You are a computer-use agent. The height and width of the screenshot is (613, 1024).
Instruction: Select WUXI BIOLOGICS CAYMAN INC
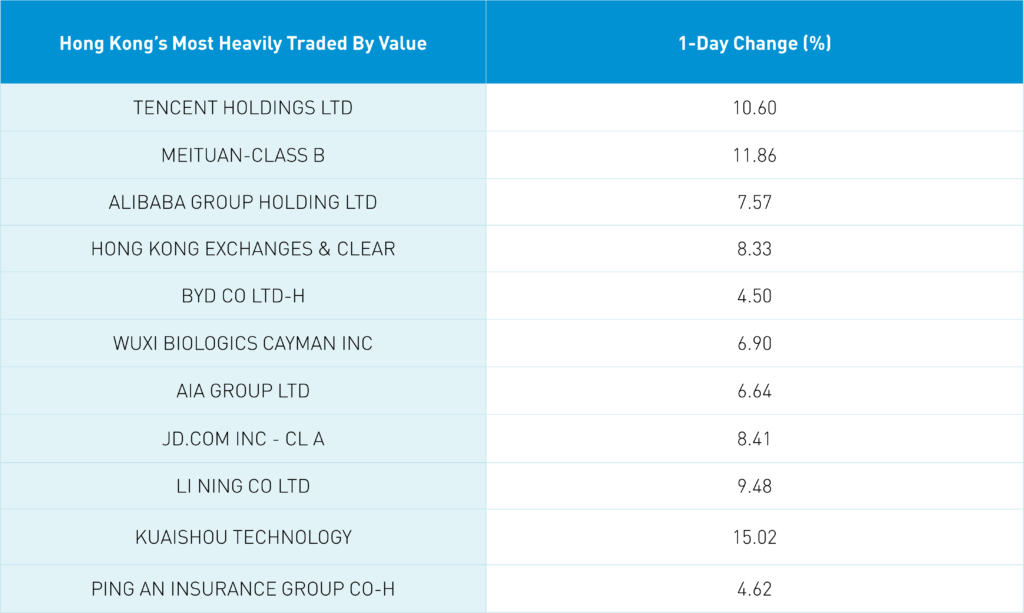coord(243,344)
